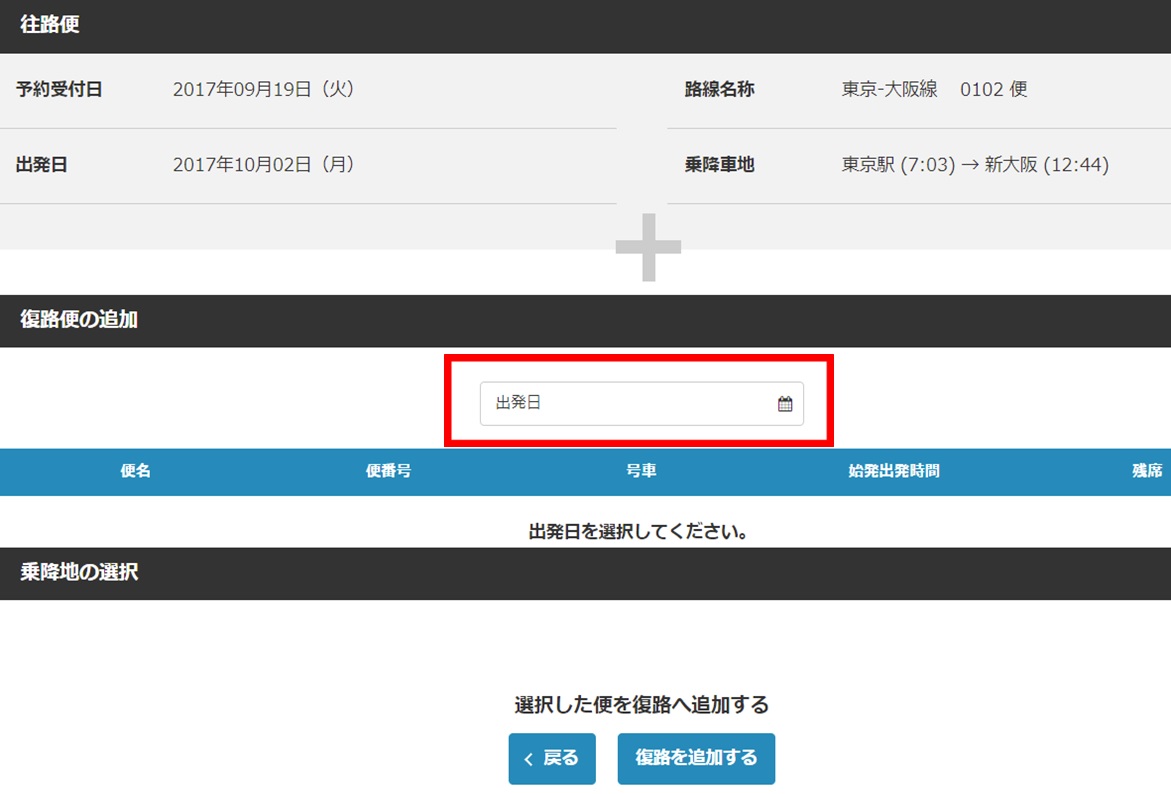Image resolution: width=1171 pixels, height=794 pixels.
Task: Click the large gray plus icon
Action: click(x=648, y=246)
